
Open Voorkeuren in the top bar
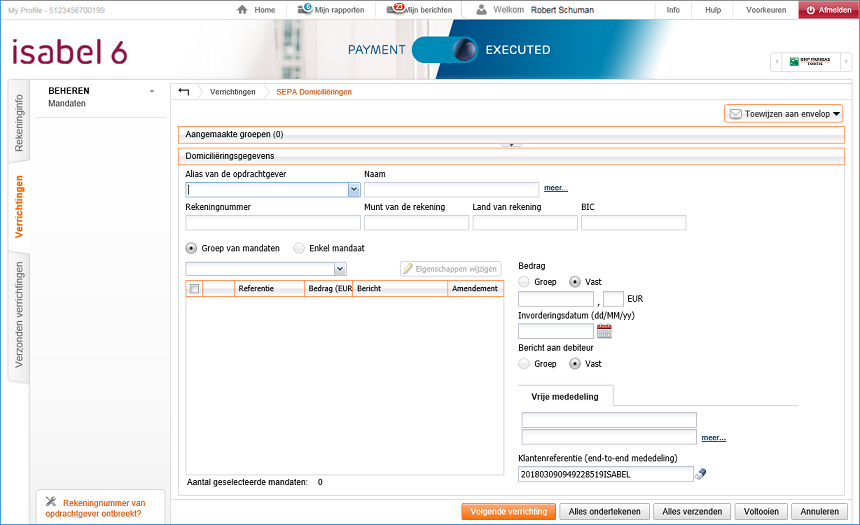(766, 10)
